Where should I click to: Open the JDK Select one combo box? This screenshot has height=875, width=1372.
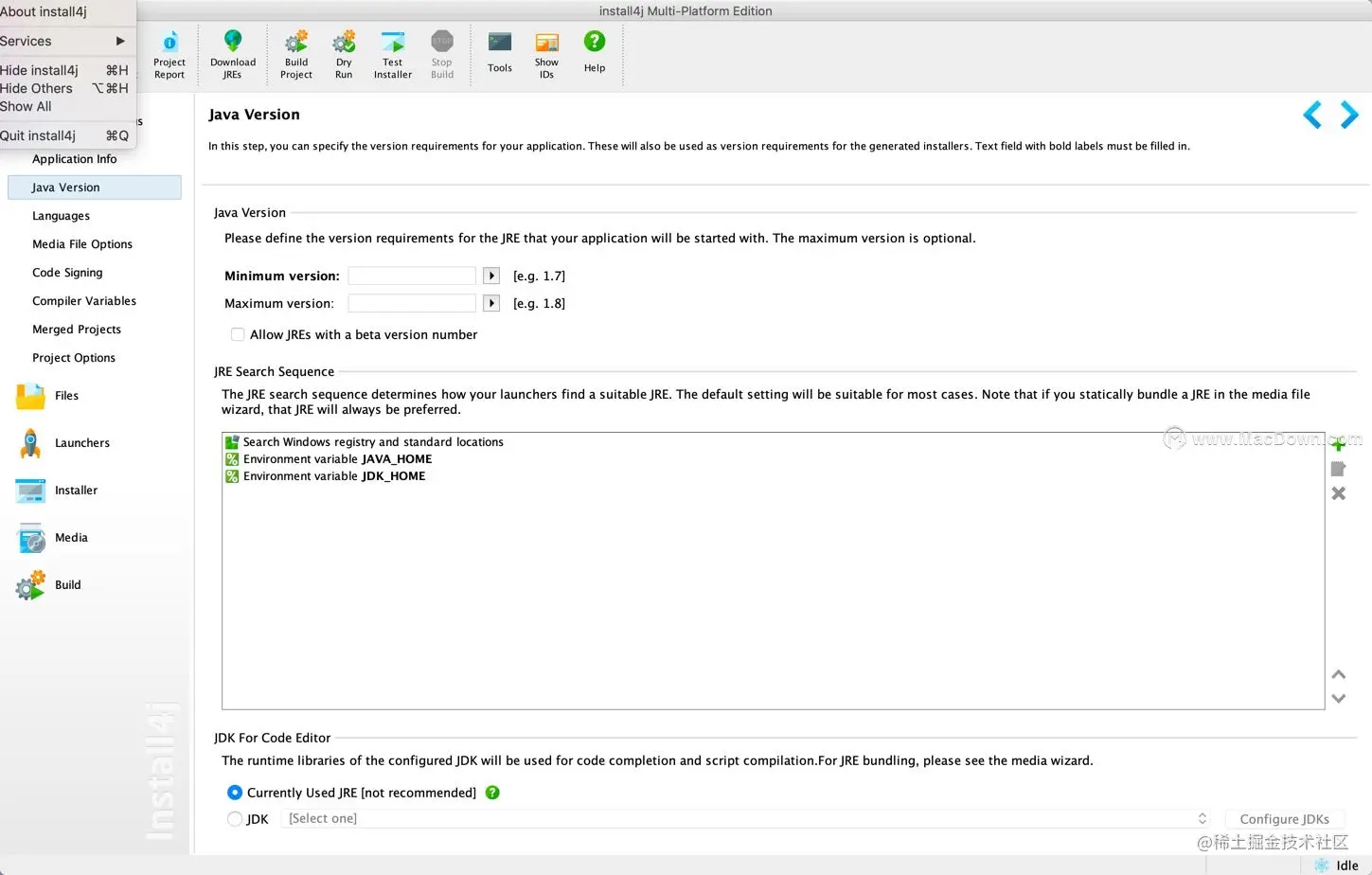point(746,818)
